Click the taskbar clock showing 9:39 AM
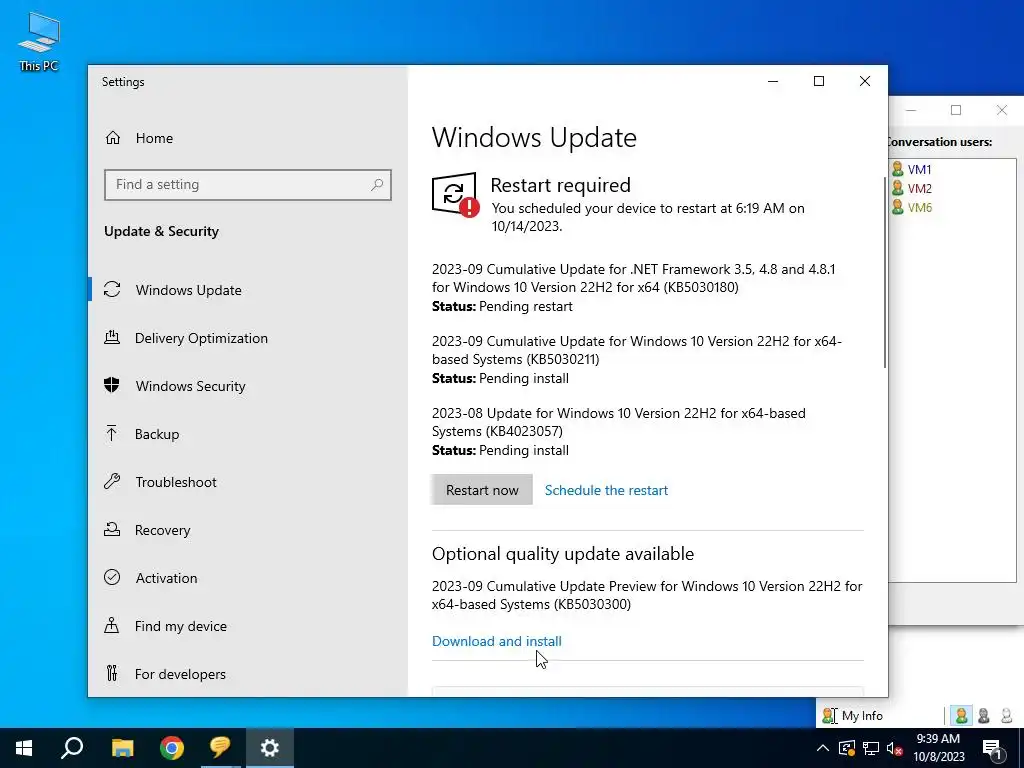 coord(938,748)
